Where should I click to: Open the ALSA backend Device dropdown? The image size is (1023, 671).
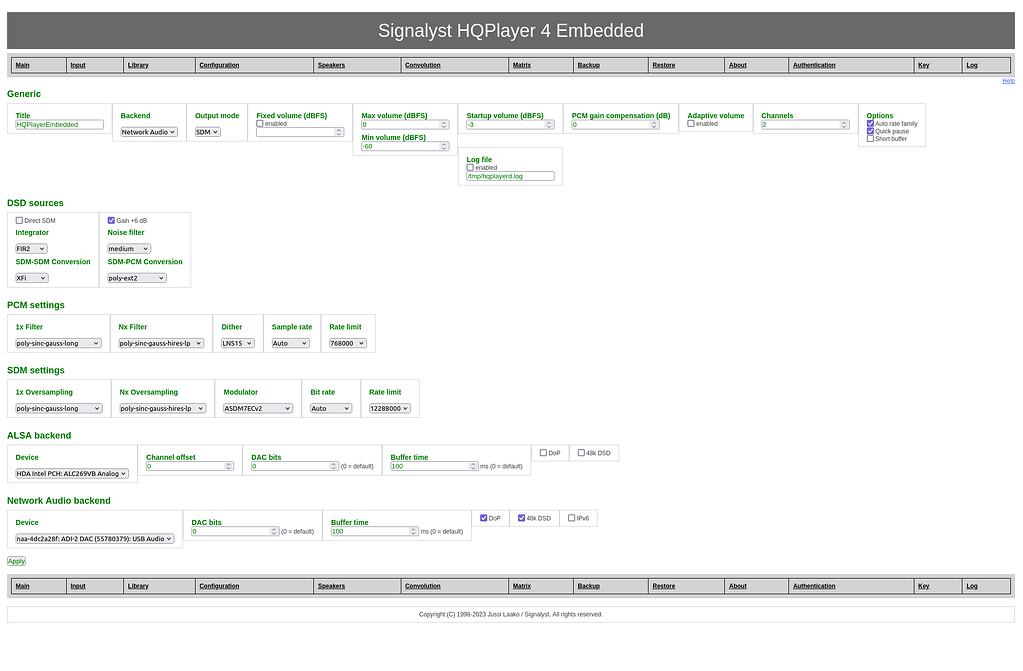72,474
